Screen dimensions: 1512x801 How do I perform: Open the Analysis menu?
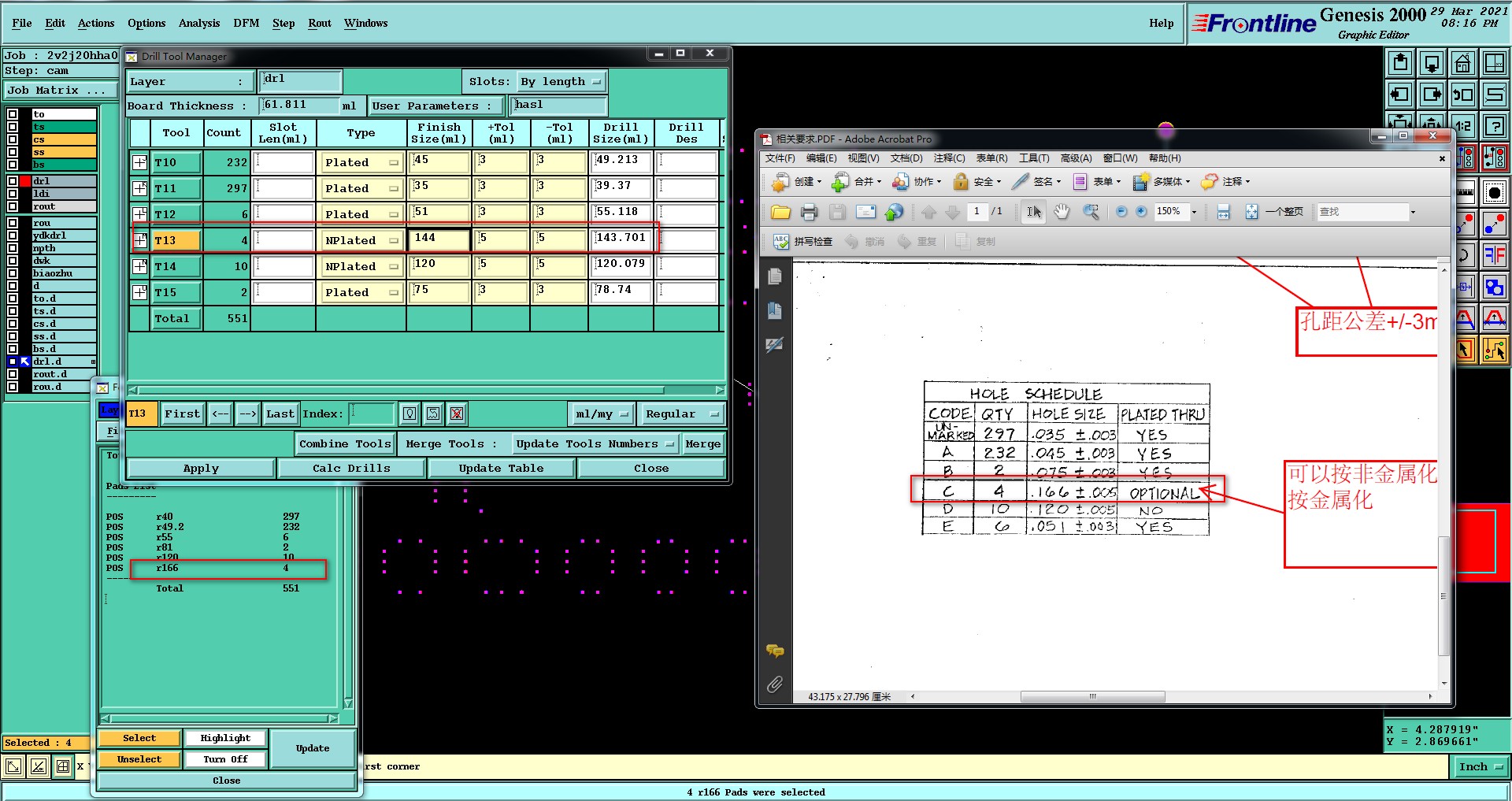(199, 23)
